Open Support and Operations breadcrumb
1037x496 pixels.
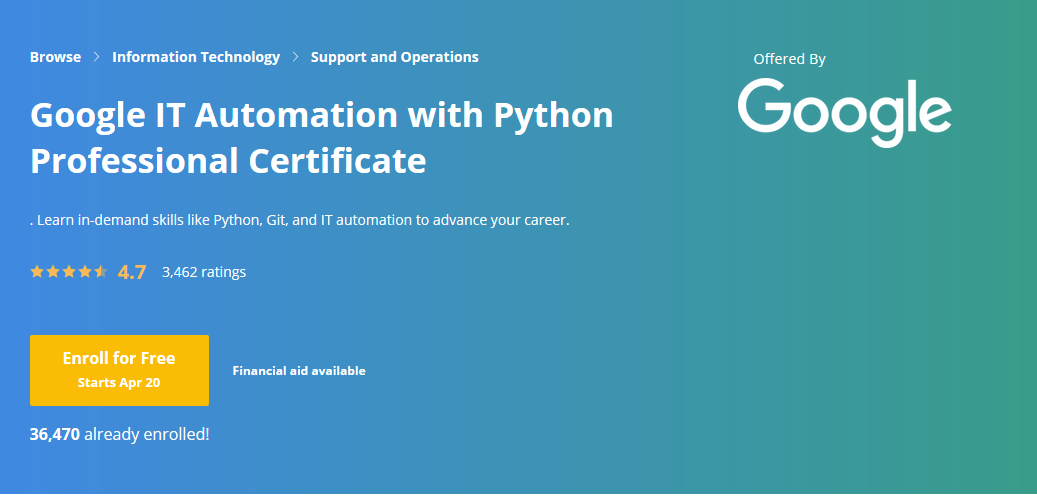tap(395, 57)
